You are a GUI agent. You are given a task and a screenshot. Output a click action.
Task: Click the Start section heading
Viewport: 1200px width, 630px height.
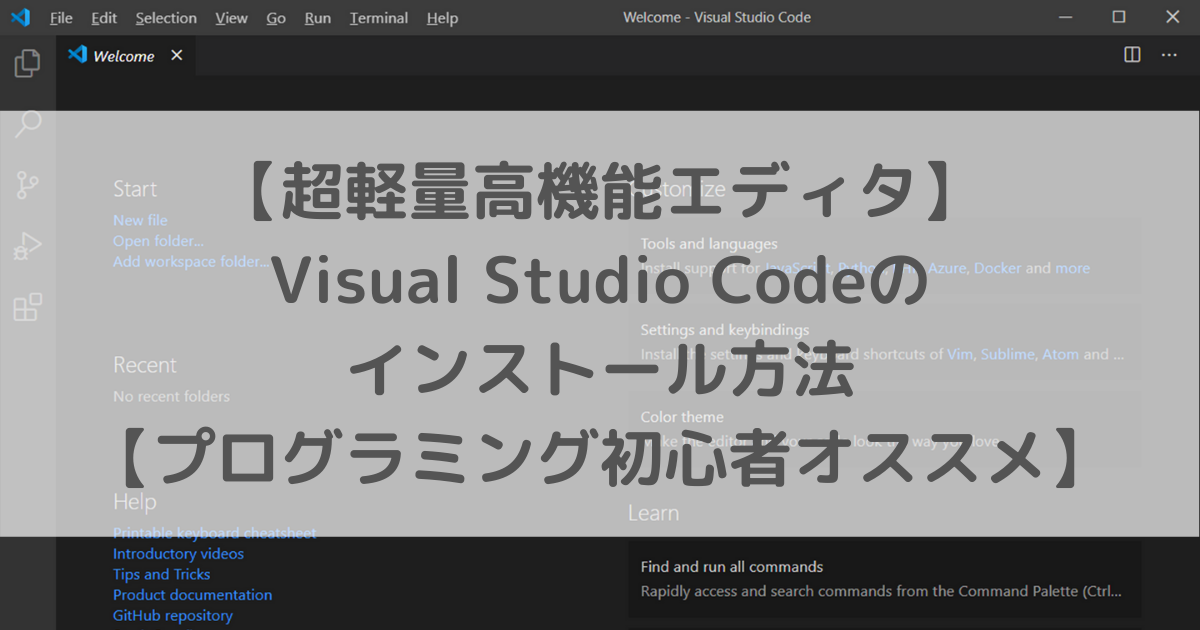click(x=135, y=189)
